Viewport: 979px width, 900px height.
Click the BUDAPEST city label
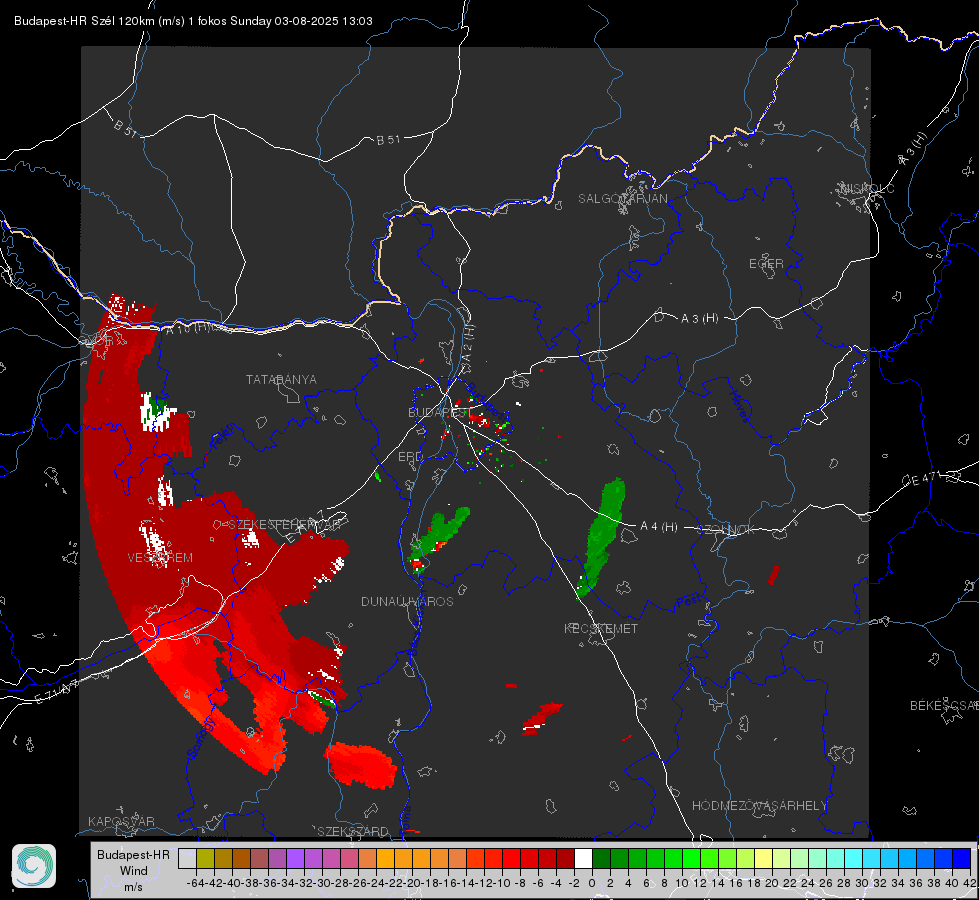pos(440,412)
